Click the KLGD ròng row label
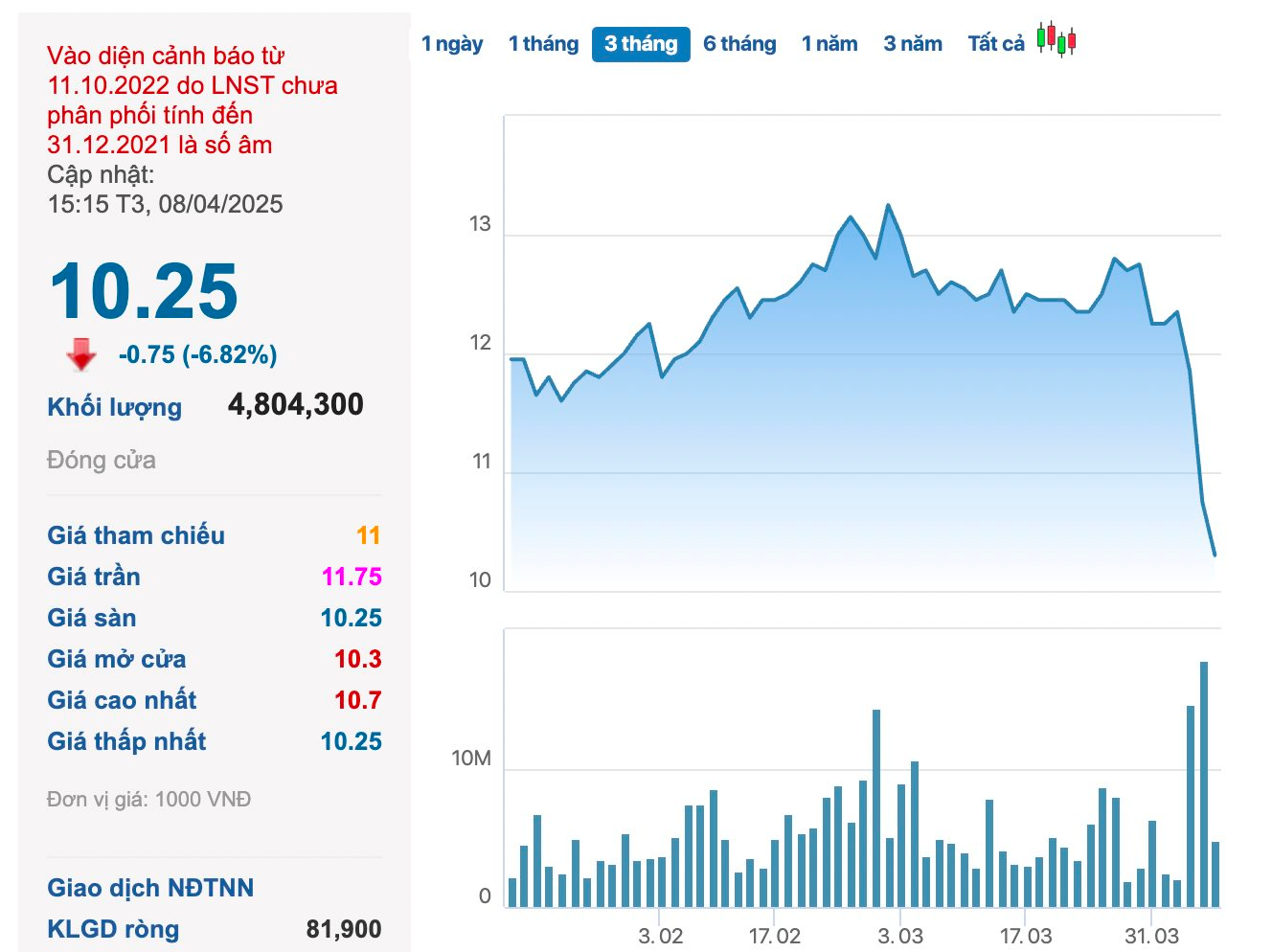1272x952 pixels. coord(113,929)
